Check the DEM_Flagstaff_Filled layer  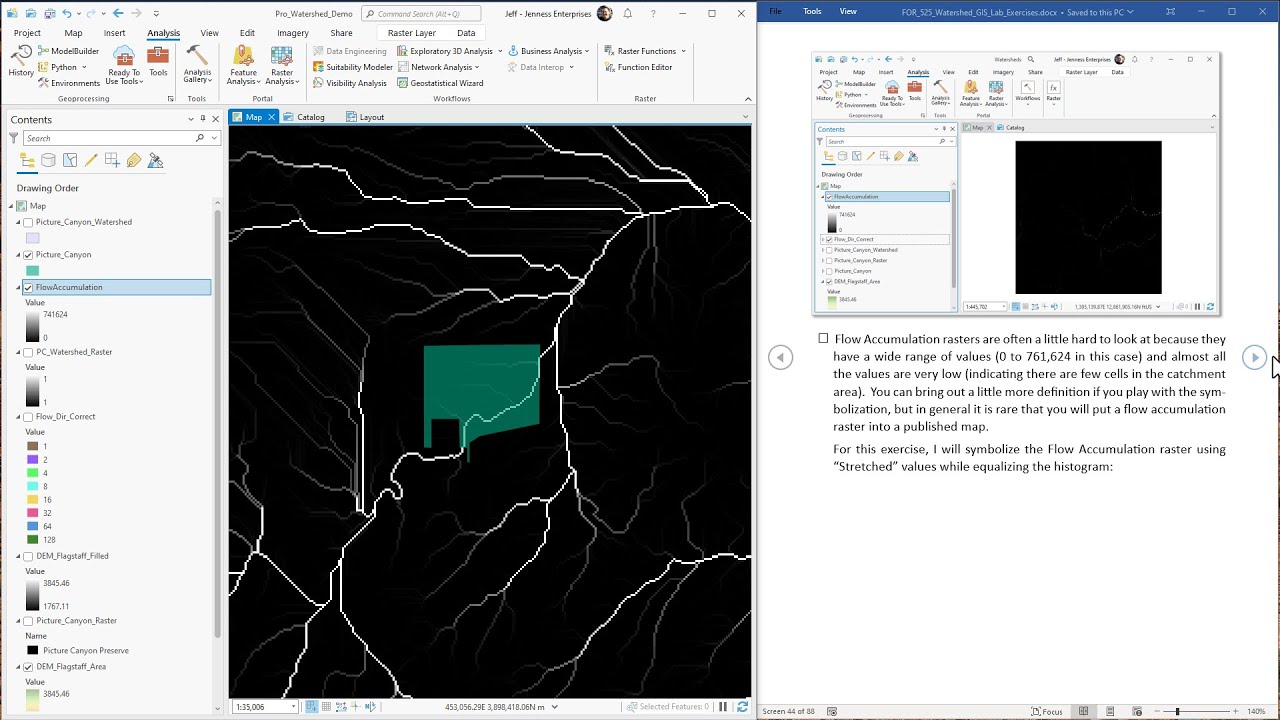28,556
